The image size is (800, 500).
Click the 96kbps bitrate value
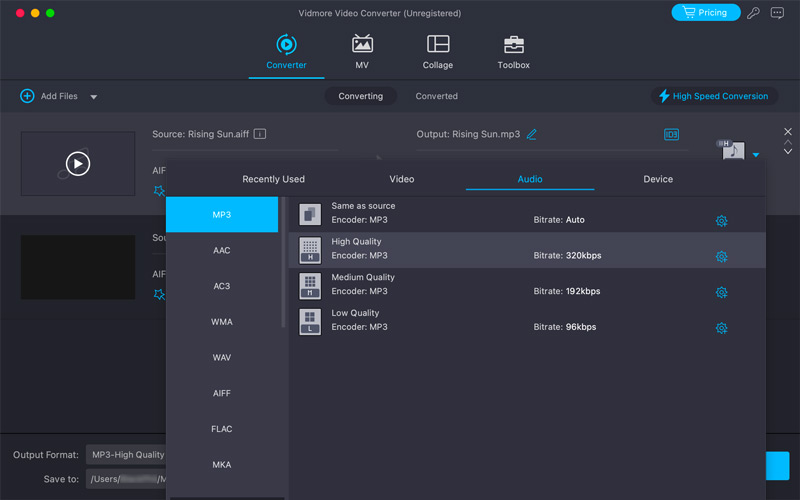581,327
